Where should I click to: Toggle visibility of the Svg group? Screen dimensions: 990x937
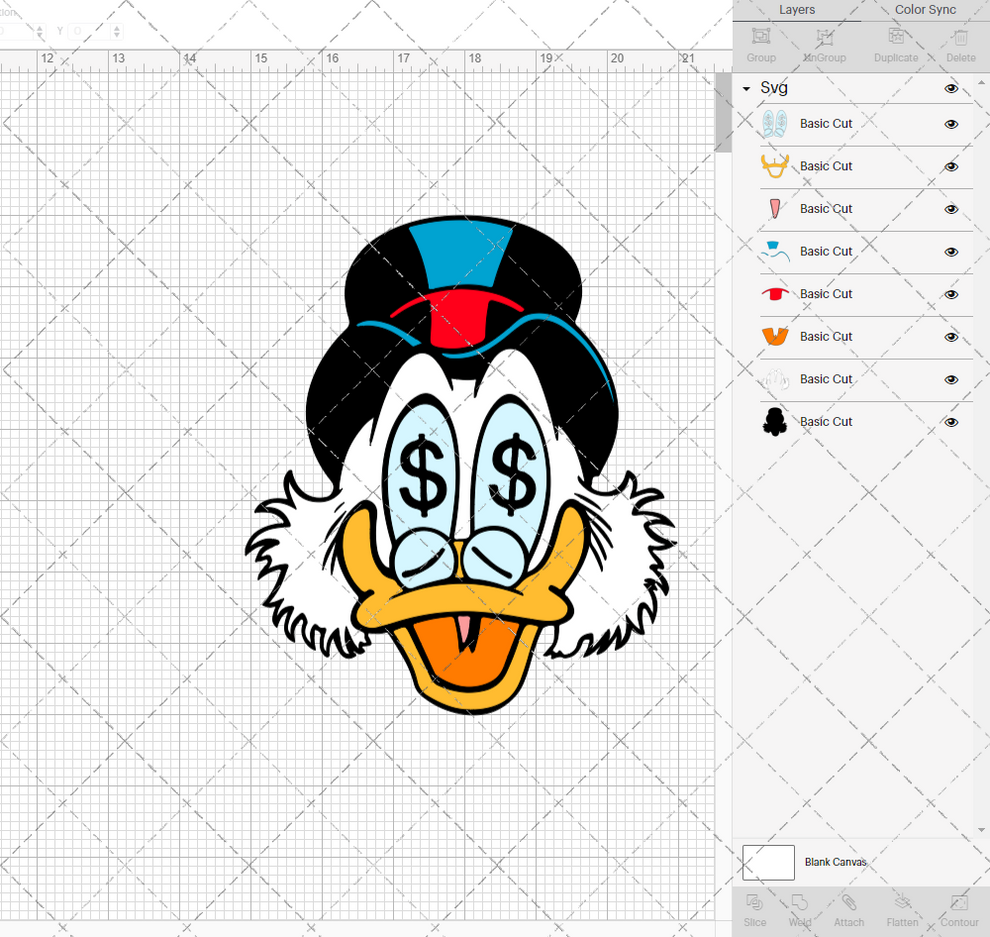(x=951, y=88)
